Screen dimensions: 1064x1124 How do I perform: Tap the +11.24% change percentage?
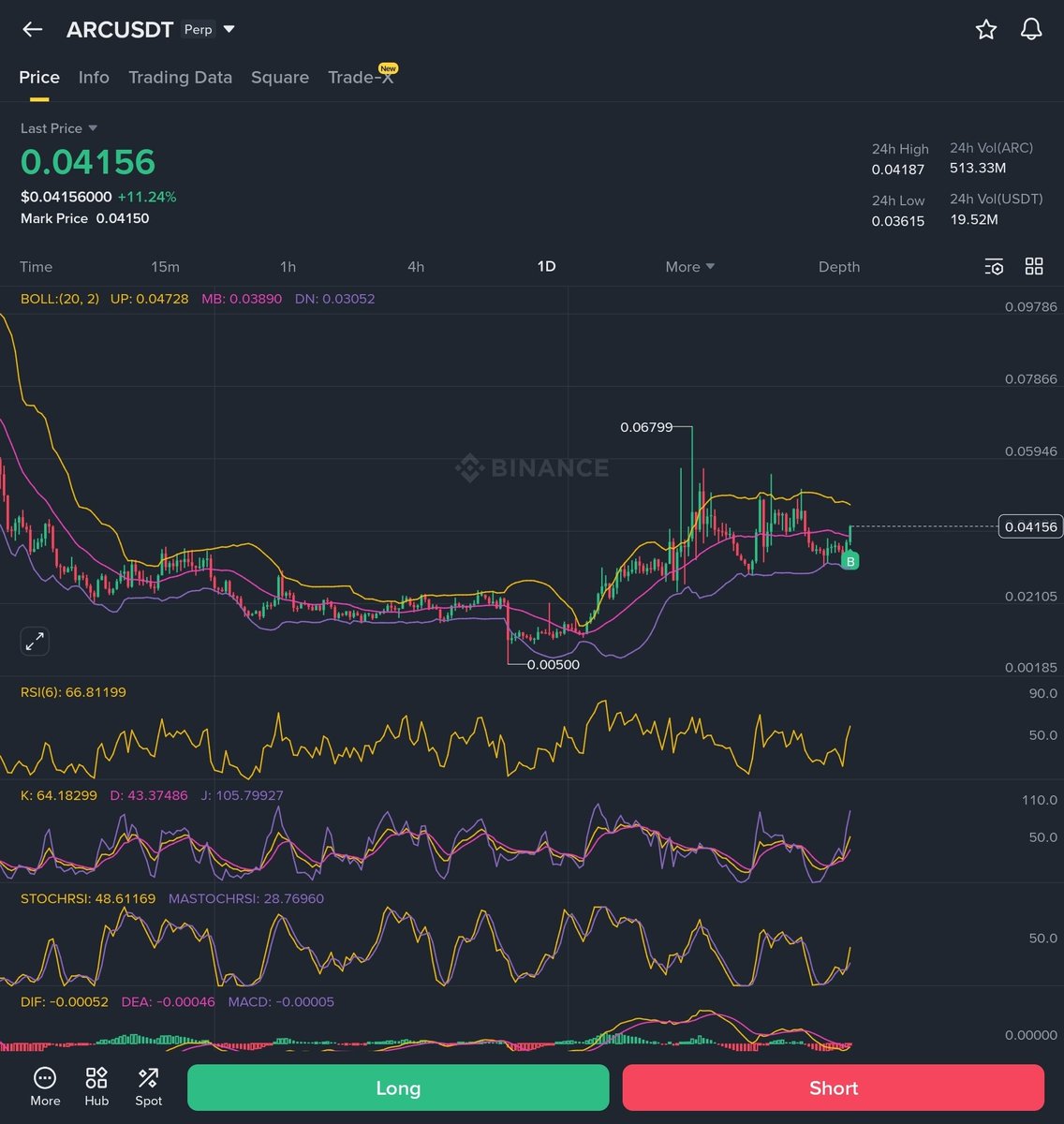tap(147, 197)
